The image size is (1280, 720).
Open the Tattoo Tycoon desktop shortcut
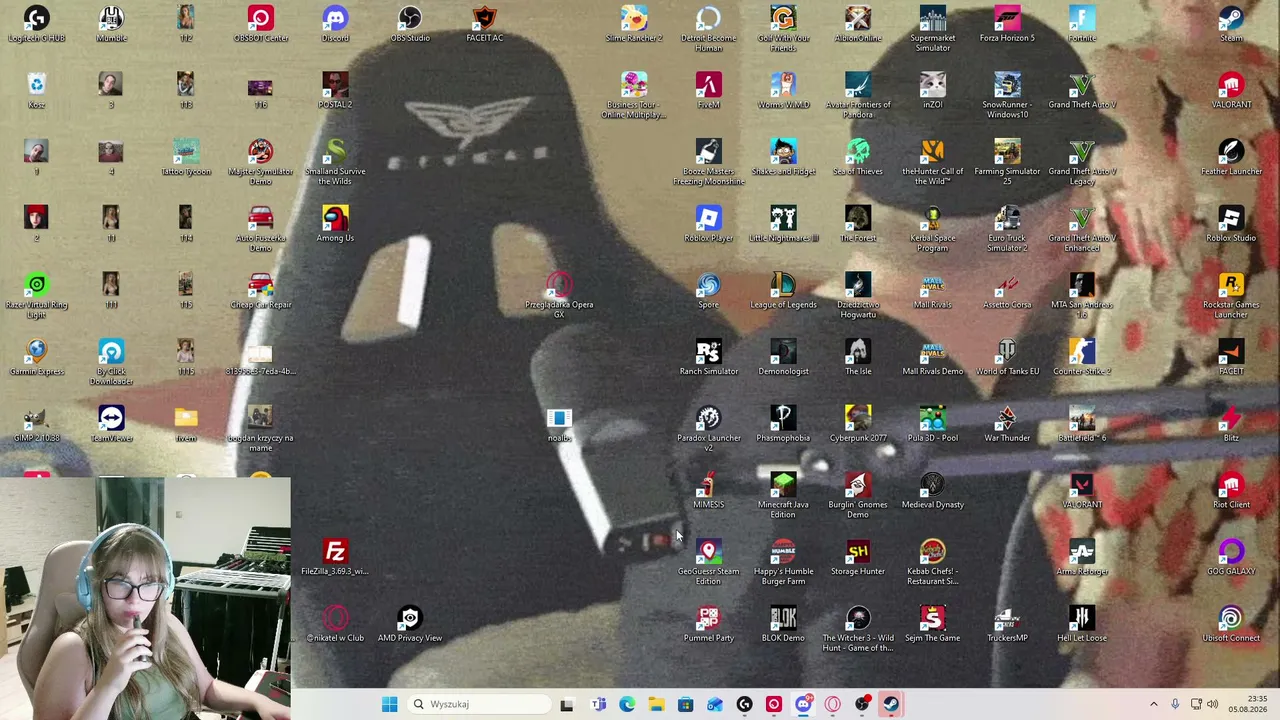pyautogui.click(x=185, y=158)
